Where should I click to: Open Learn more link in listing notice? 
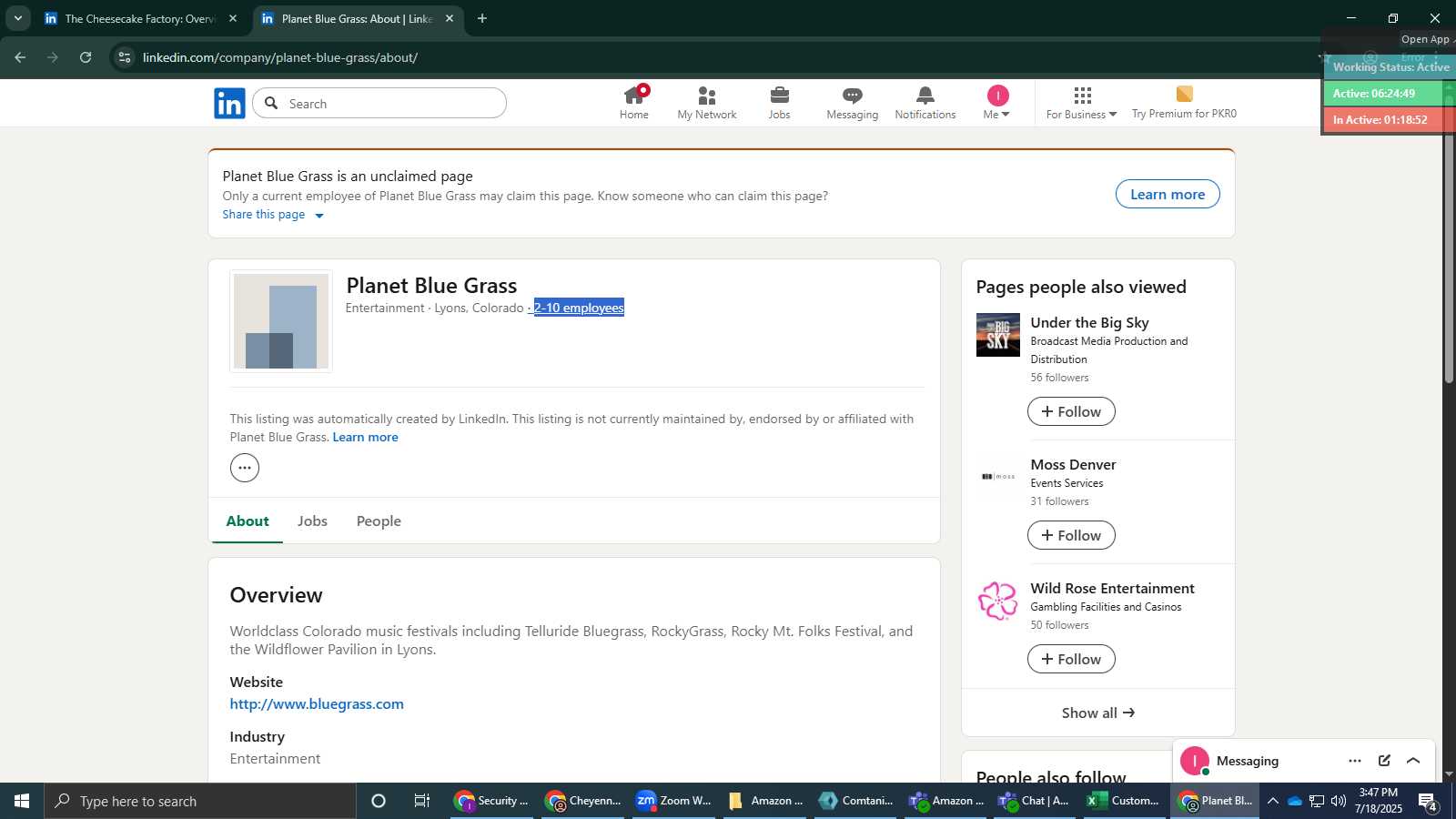tap(365, 437)
